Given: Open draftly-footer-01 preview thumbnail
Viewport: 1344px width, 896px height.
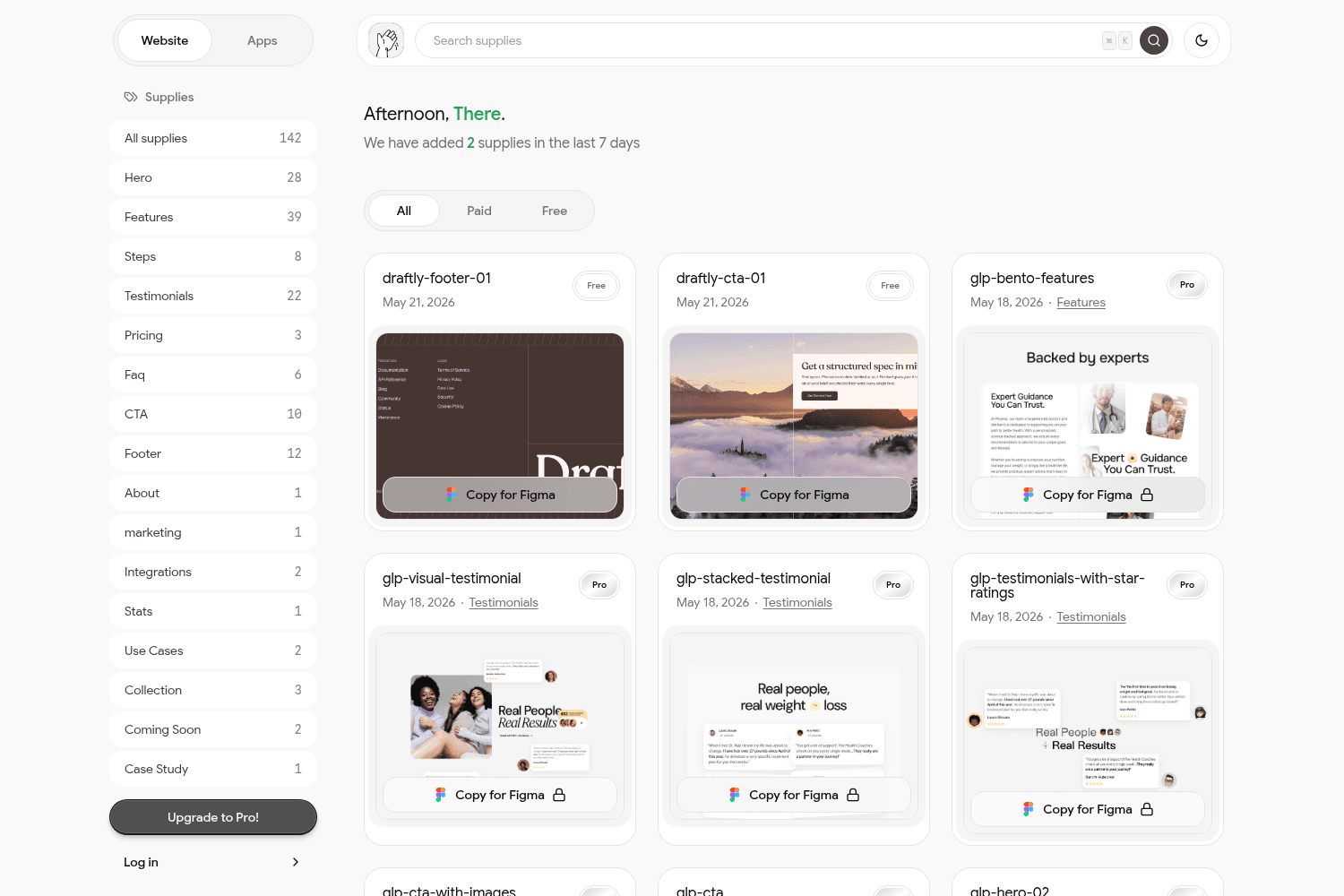Looking at the screenshot, I should click(500, 426).
